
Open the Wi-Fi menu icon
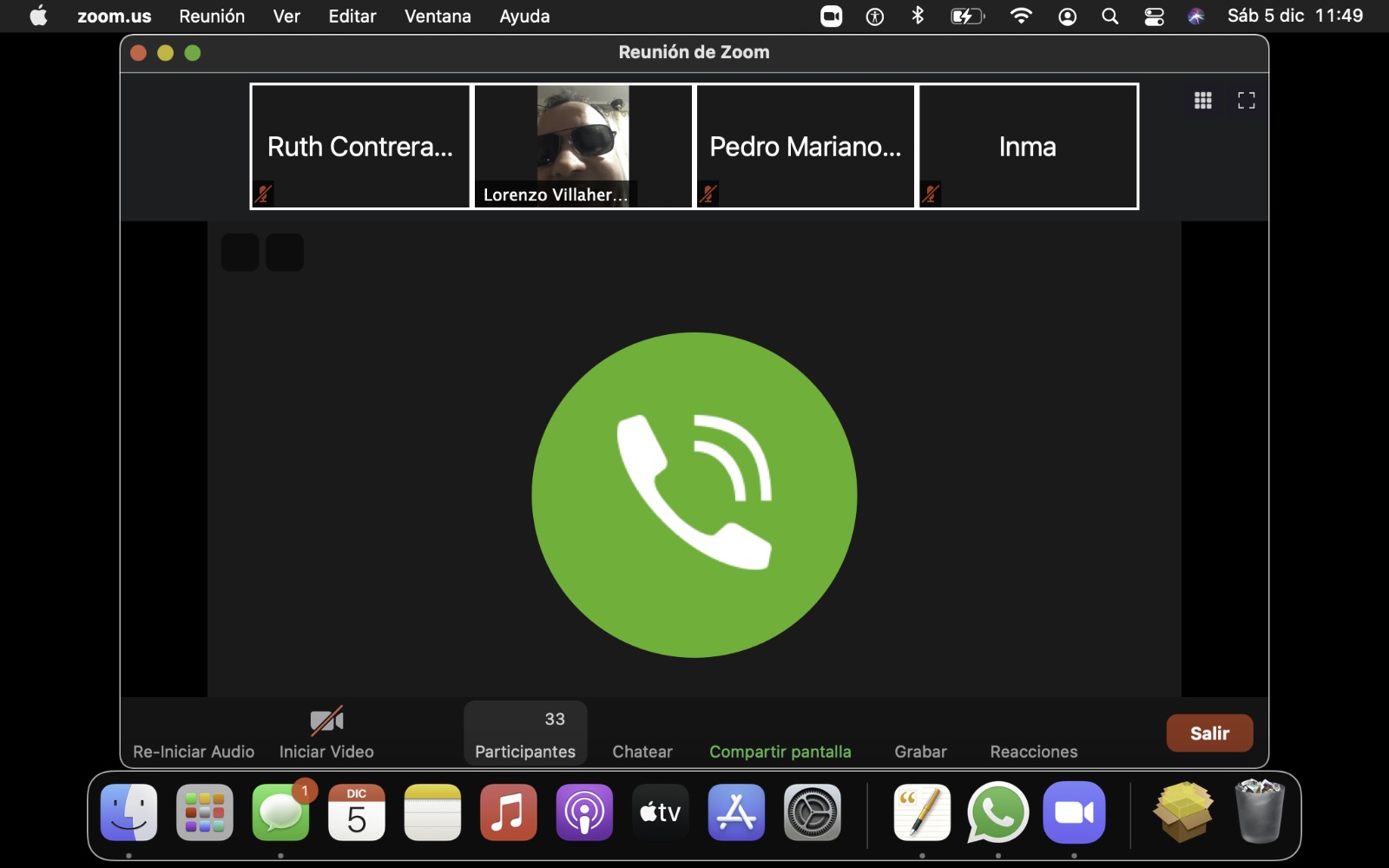pos(1021,16)
